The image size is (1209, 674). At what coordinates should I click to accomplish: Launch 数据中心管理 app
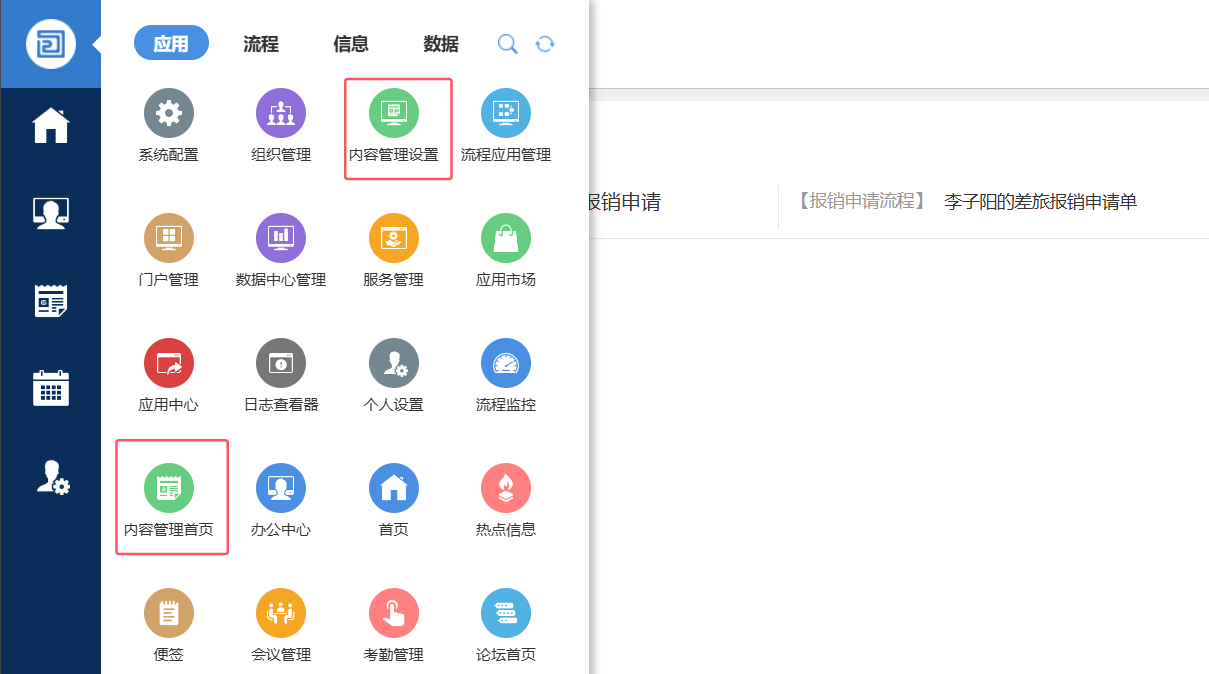pyautogui.click(x=281, y=239)
